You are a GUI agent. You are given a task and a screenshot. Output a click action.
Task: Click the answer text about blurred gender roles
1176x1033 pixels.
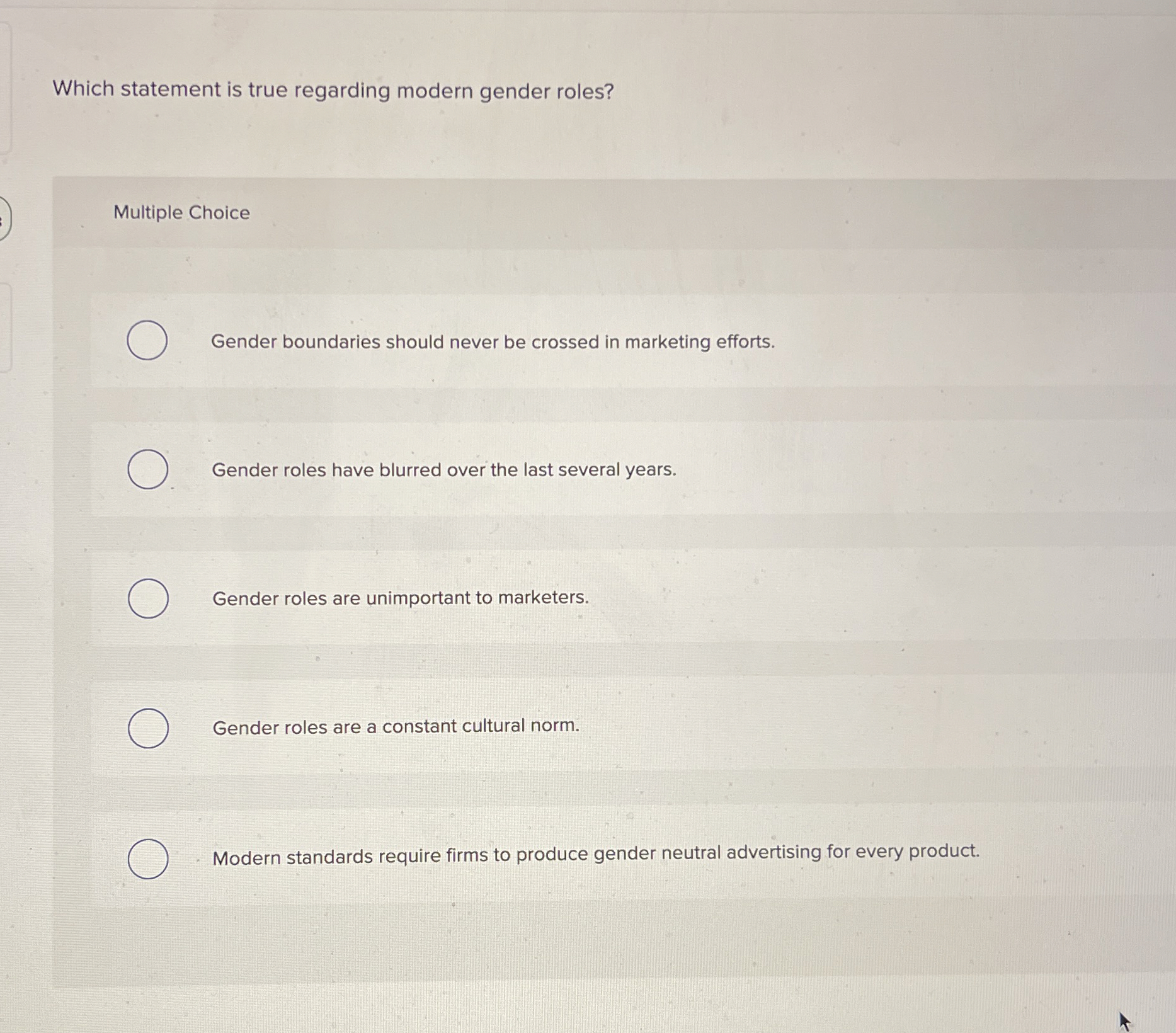444,469
